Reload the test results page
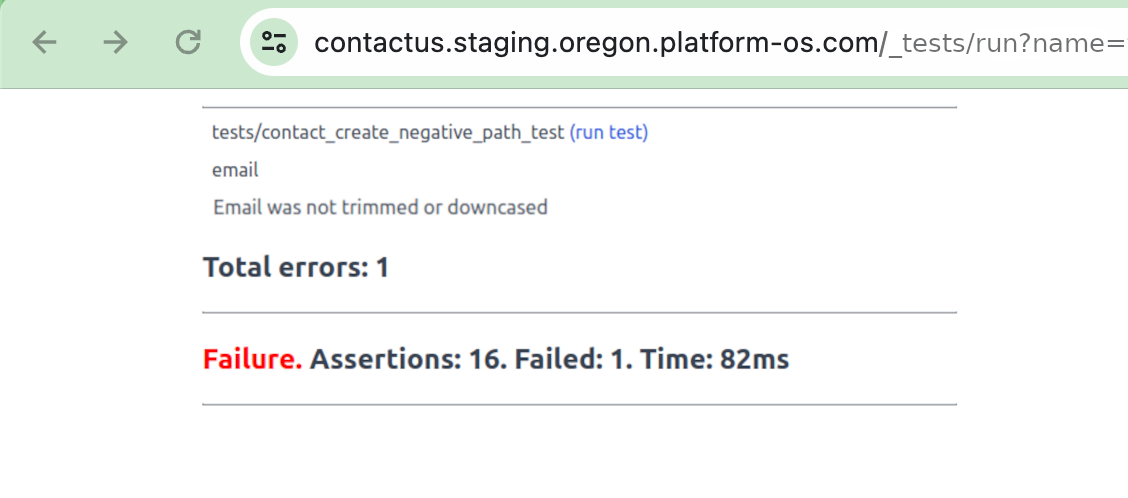 pos(188,42)
